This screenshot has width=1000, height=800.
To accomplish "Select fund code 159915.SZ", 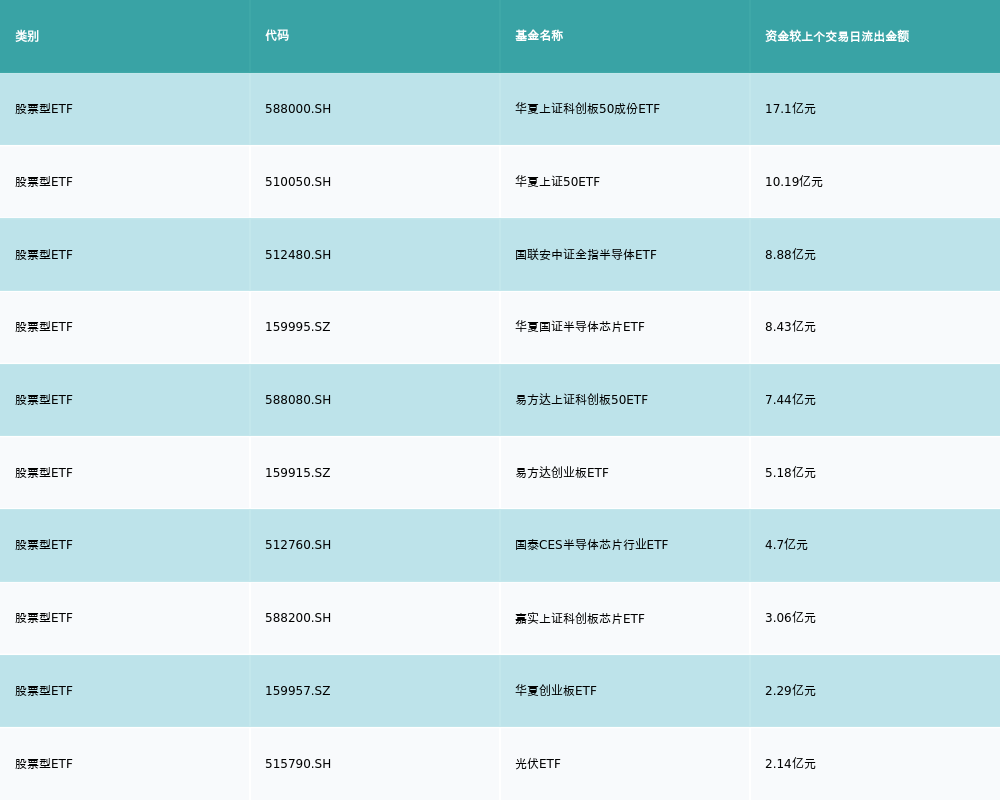I will [297, 473].
